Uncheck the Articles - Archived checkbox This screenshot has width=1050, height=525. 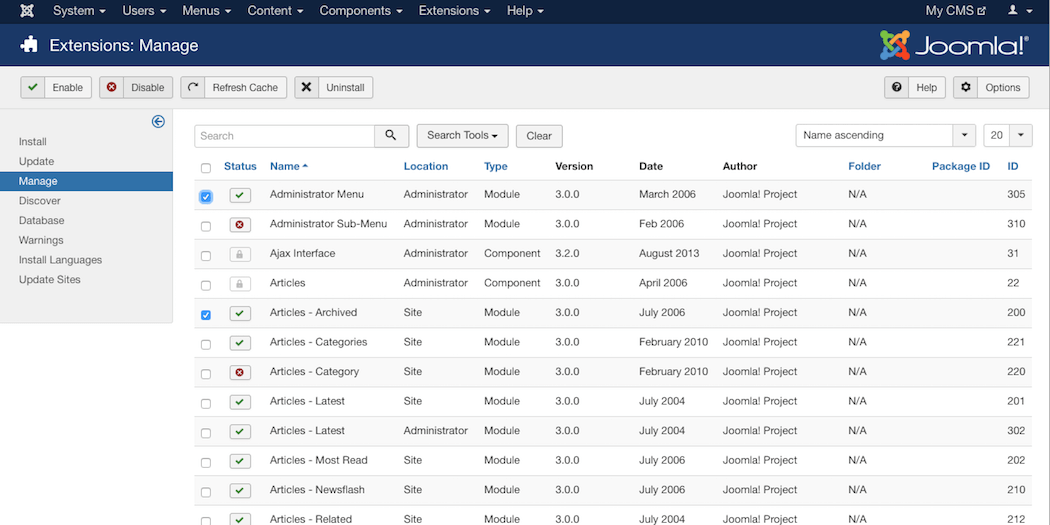(x=206, y=315)
